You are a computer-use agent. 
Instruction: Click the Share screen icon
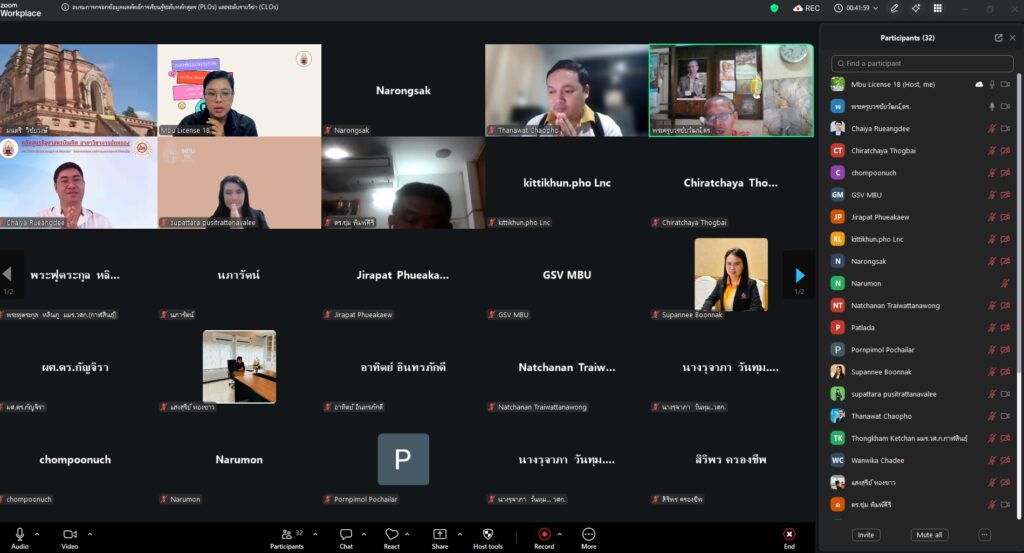point(439,535)
